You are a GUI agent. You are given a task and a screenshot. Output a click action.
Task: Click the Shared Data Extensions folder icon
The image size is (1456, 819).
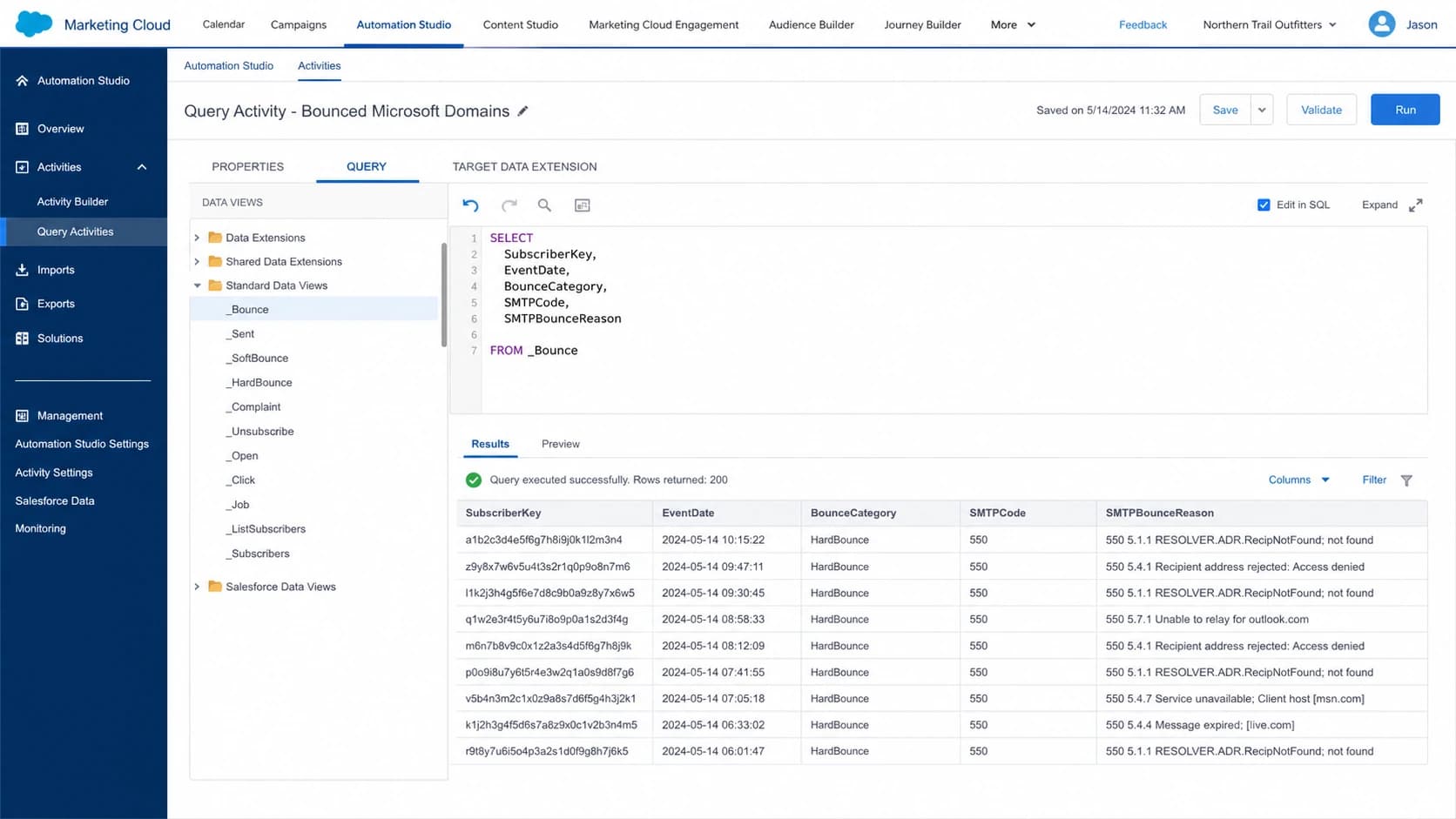pos(215,261)
